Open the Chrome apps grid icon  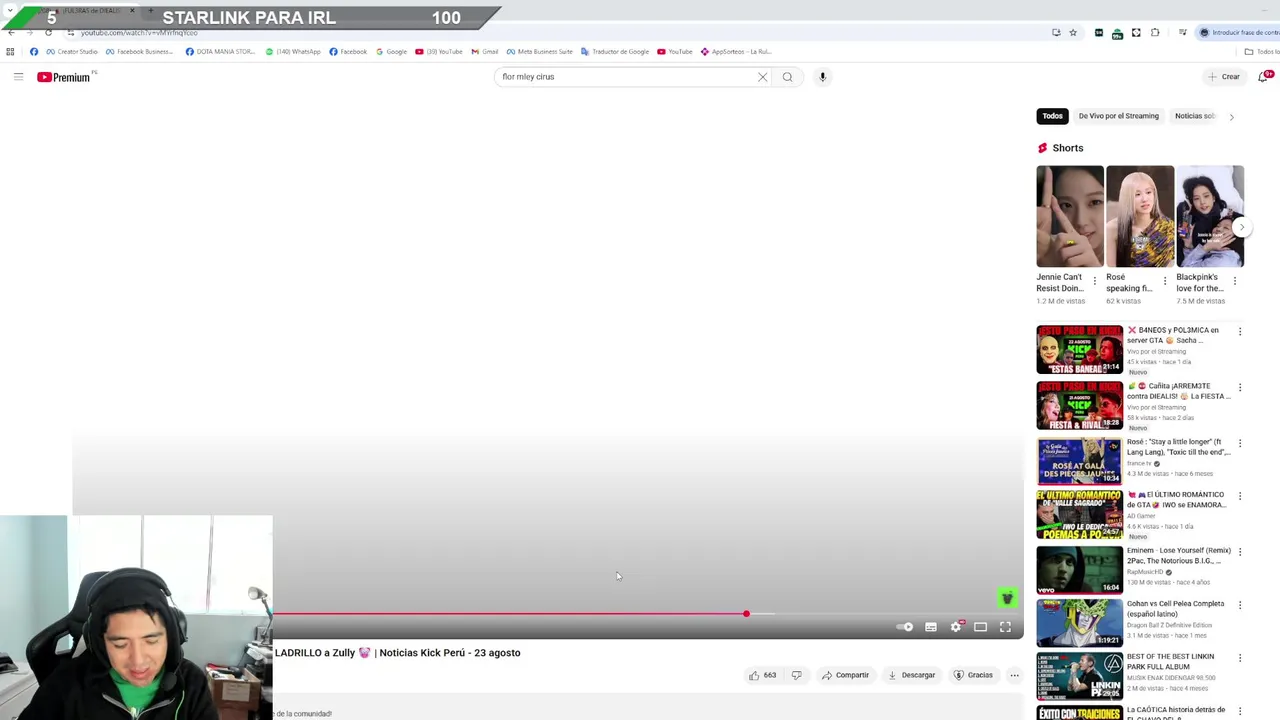click(10, 52)
